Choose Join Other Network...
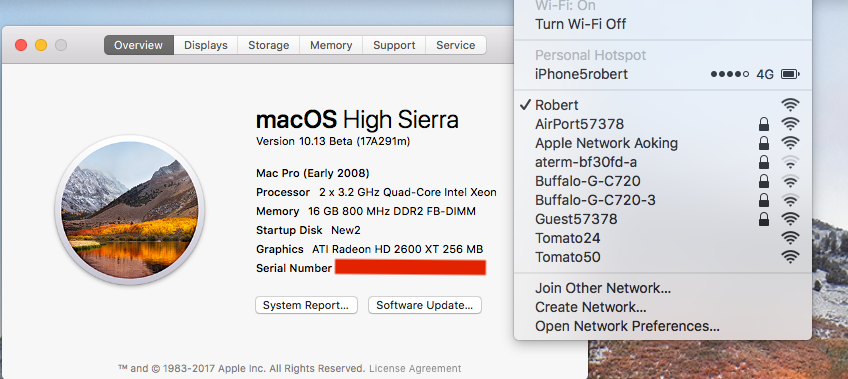Screen dimensions: 848x379 tap(662, 288)
